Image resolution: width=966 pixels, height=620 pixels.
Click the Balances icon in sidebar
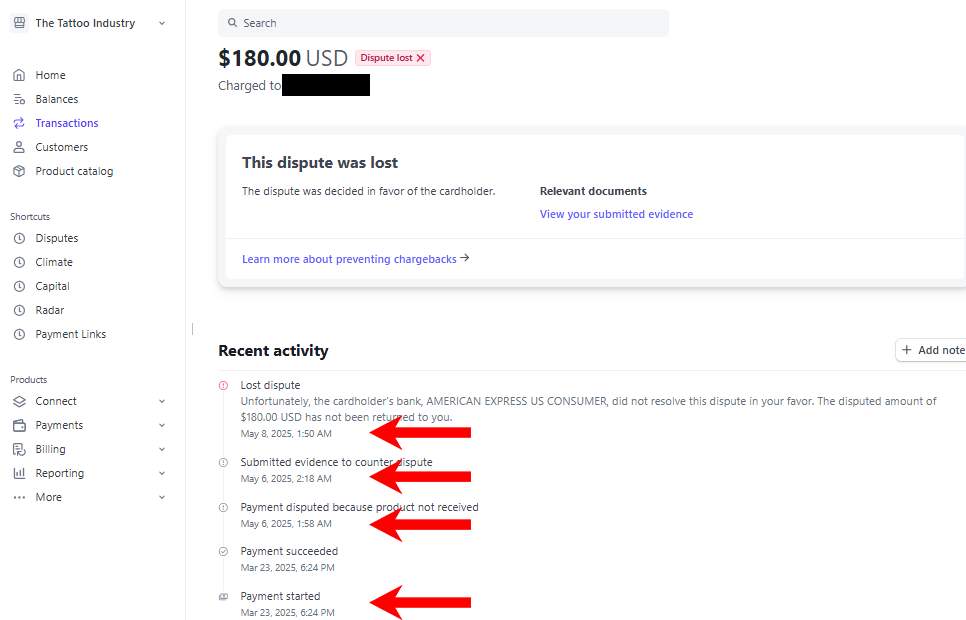18,99
